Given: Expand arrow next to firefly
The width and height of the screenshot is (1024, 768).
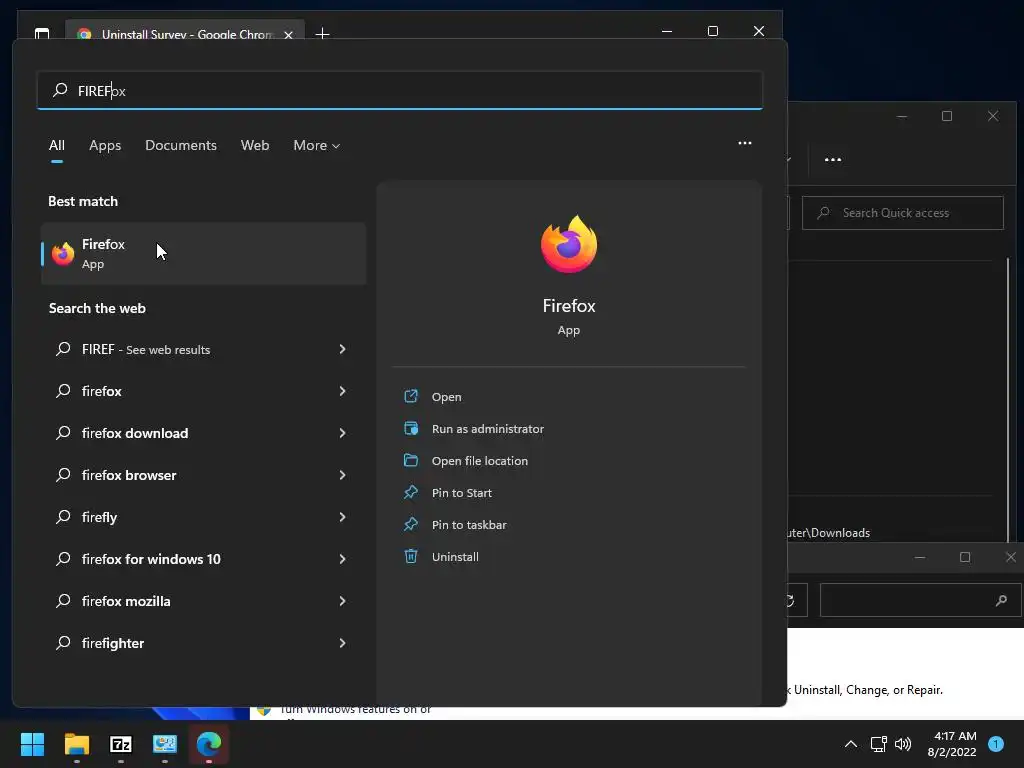Looking at the screenshot, I should (x=342, y=517).
